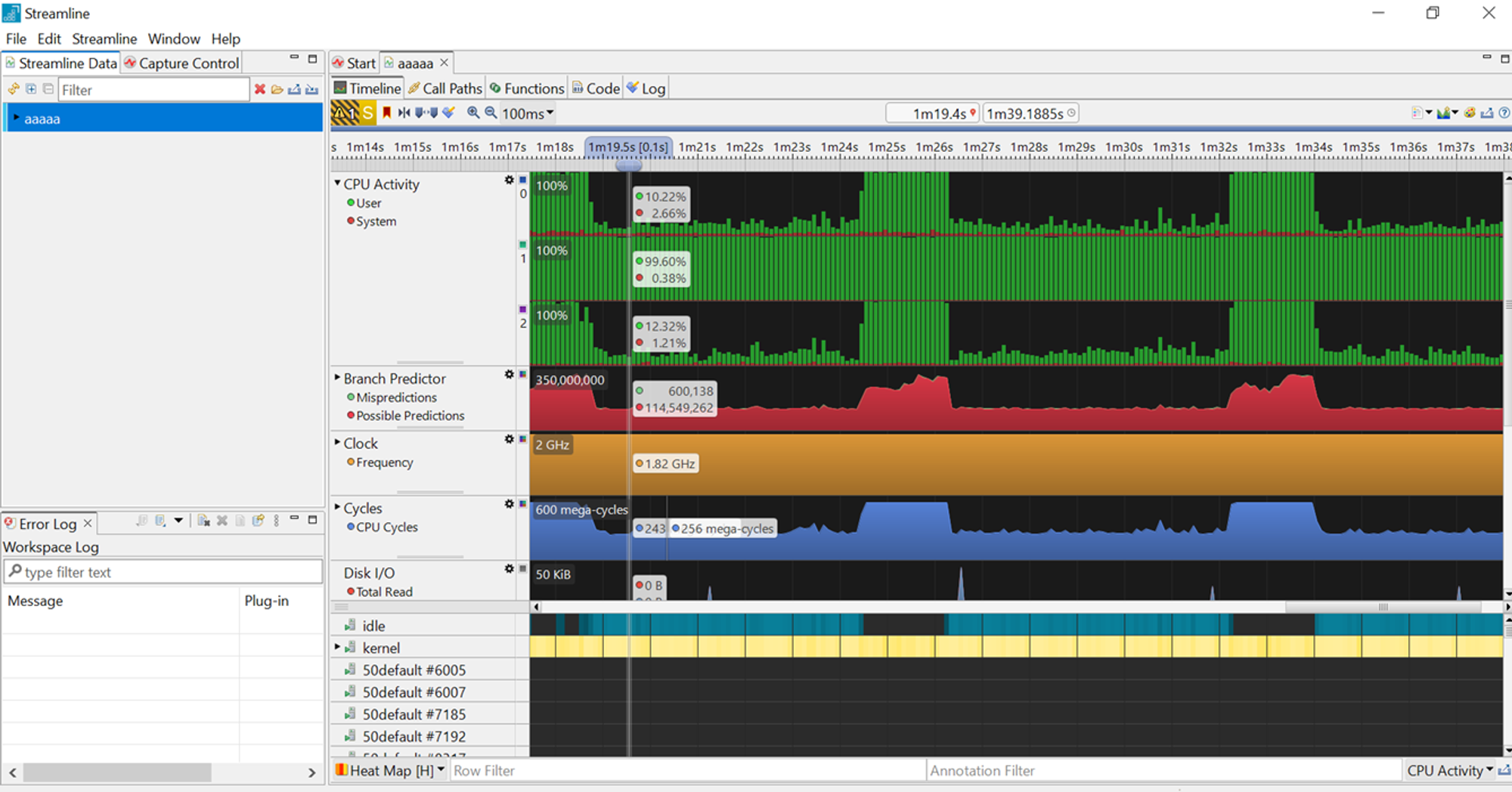Expand the Branch Predictor chart section
This screenshot has width=1512, height=792.
coord(337,378)
